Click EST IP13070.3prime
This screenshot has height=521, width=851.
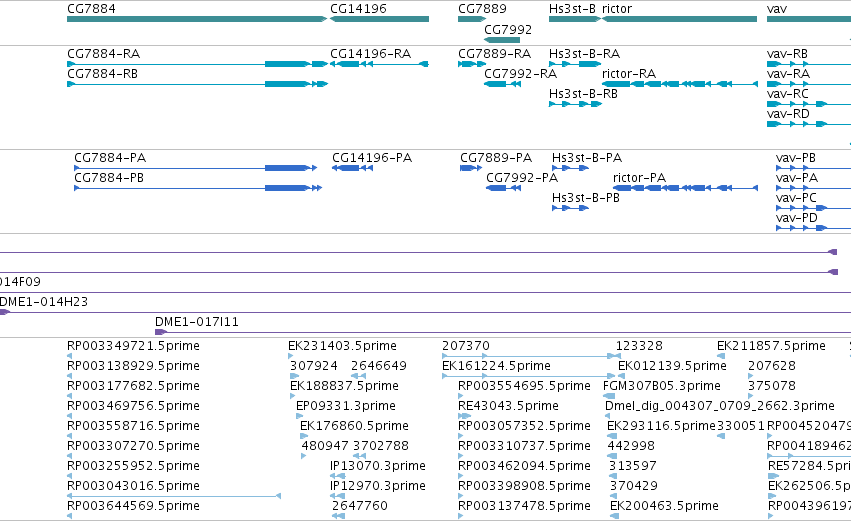coord(378,466)
